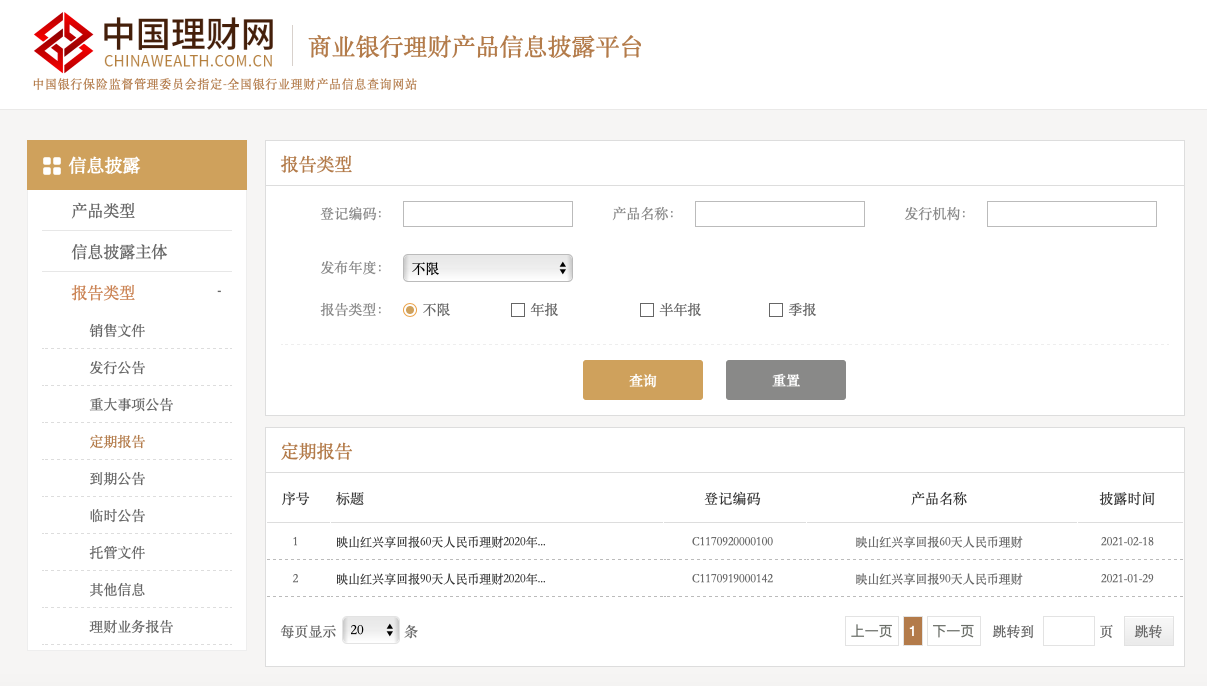Click the 跳转 jump button
This screenshot has width=1207, height=686.
1147,630
